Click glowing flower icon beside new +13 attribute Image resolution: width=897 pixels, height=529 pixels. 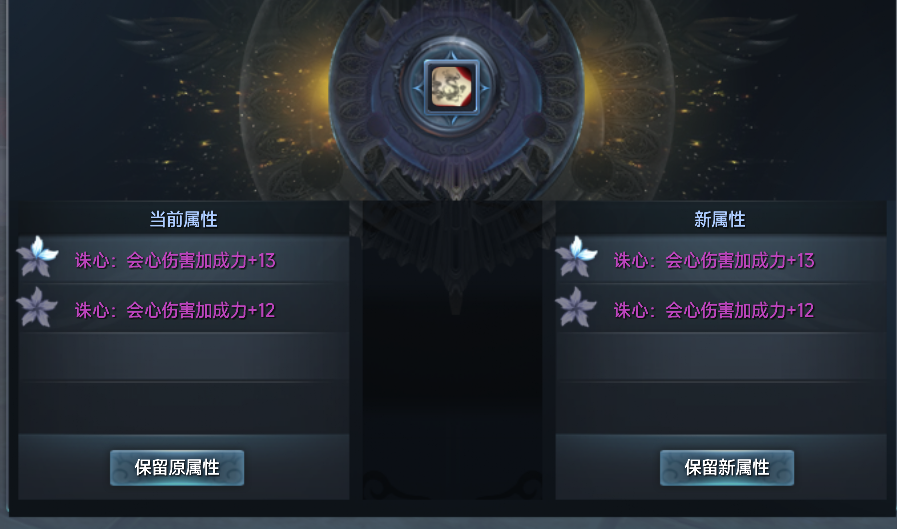[576, 257]
